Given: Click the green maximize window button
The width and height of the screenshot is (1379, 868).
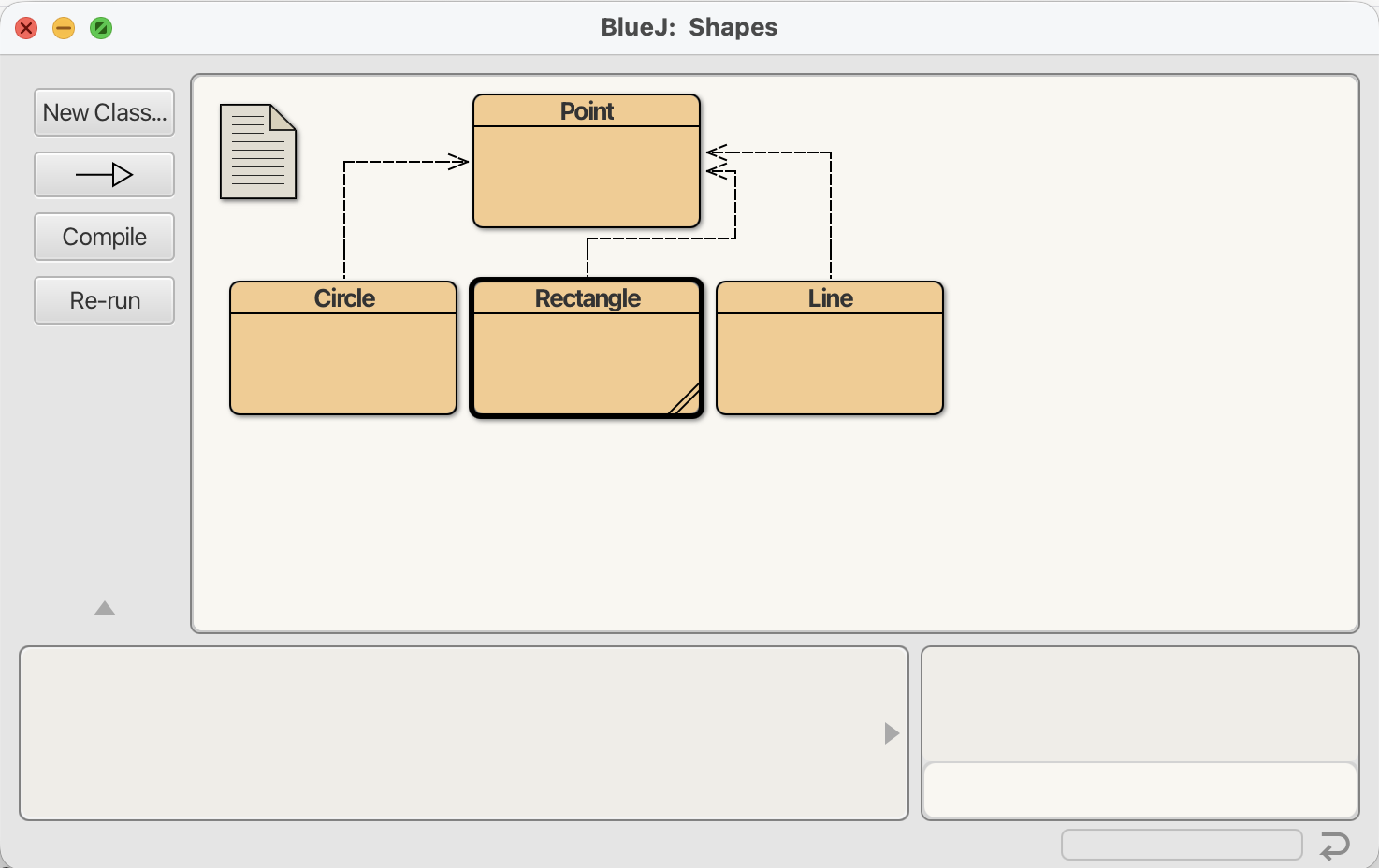Looking at the screenshot, I should click(101, 28).
